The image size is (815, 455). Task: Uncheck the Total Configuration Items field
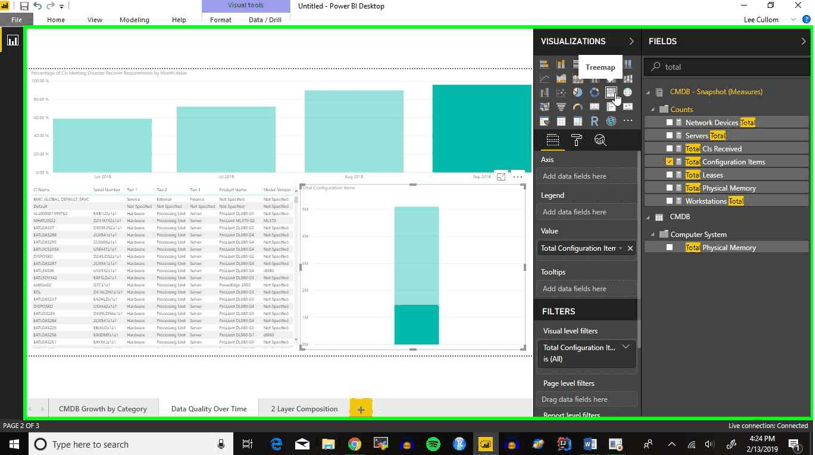click(669, 162)
